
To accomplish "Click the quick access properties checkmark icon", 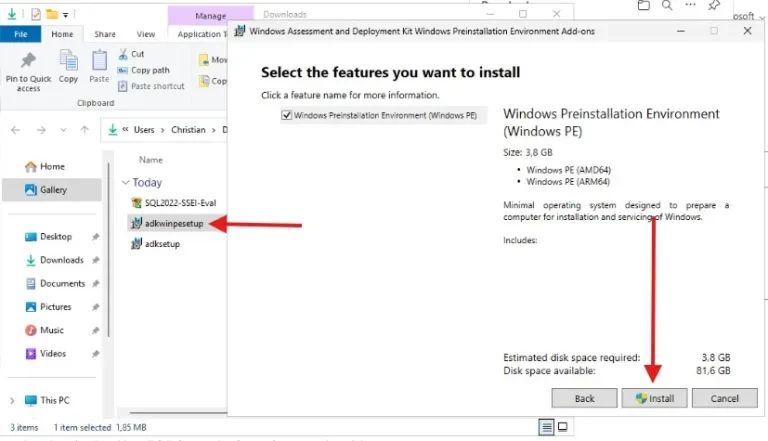I will 36,15.
